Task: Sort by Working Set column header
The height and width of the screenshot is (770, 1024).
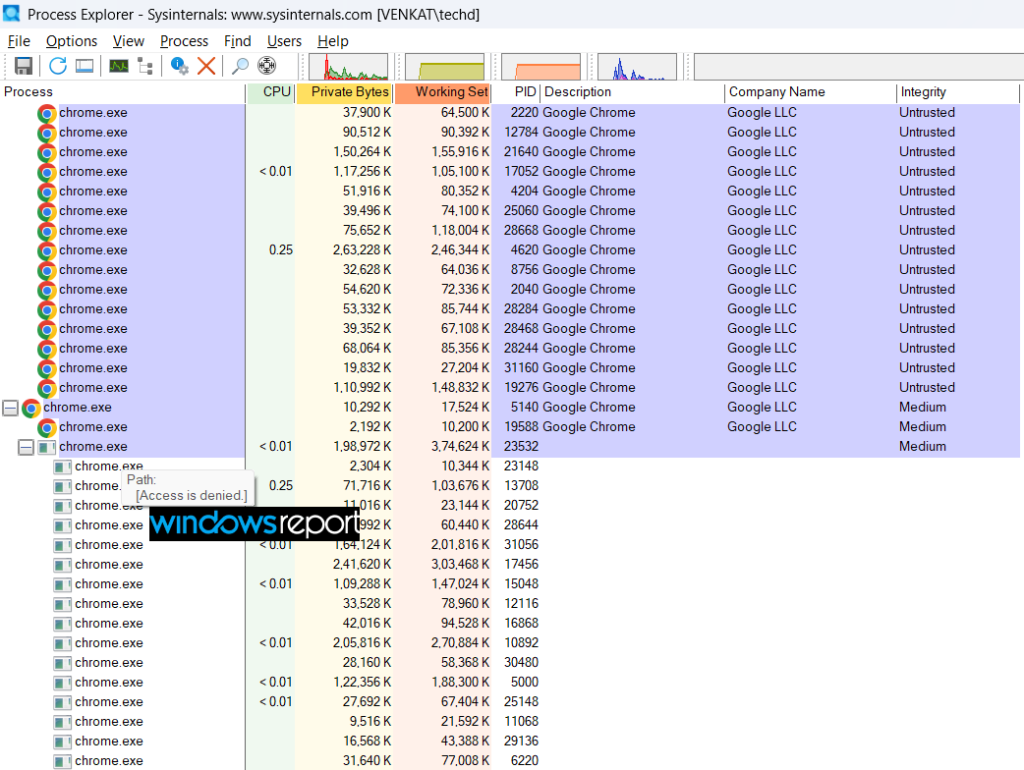Action: click(443, 92)
